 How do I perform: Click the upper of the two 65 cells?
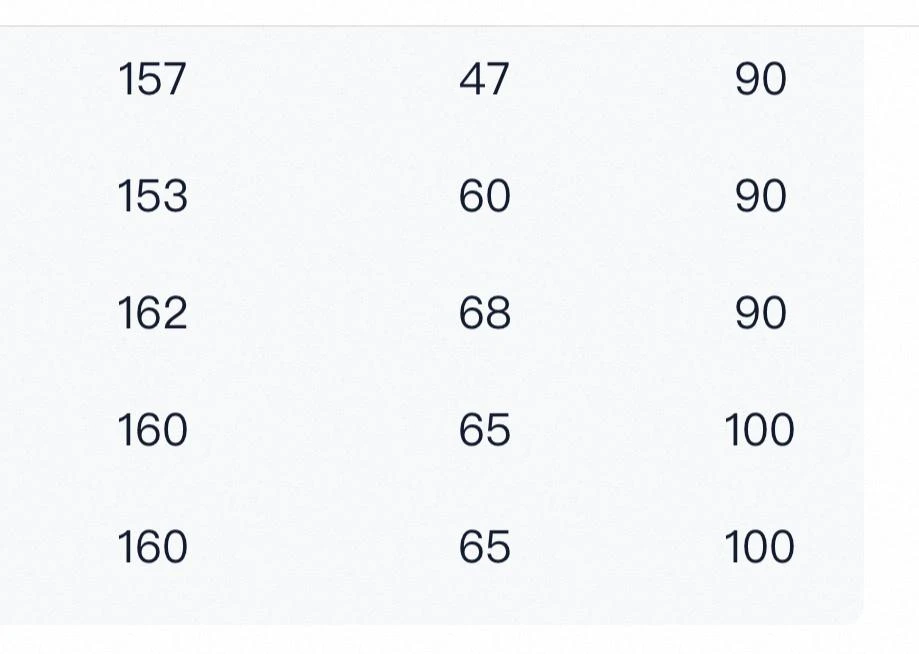click(x=484, y=430)
